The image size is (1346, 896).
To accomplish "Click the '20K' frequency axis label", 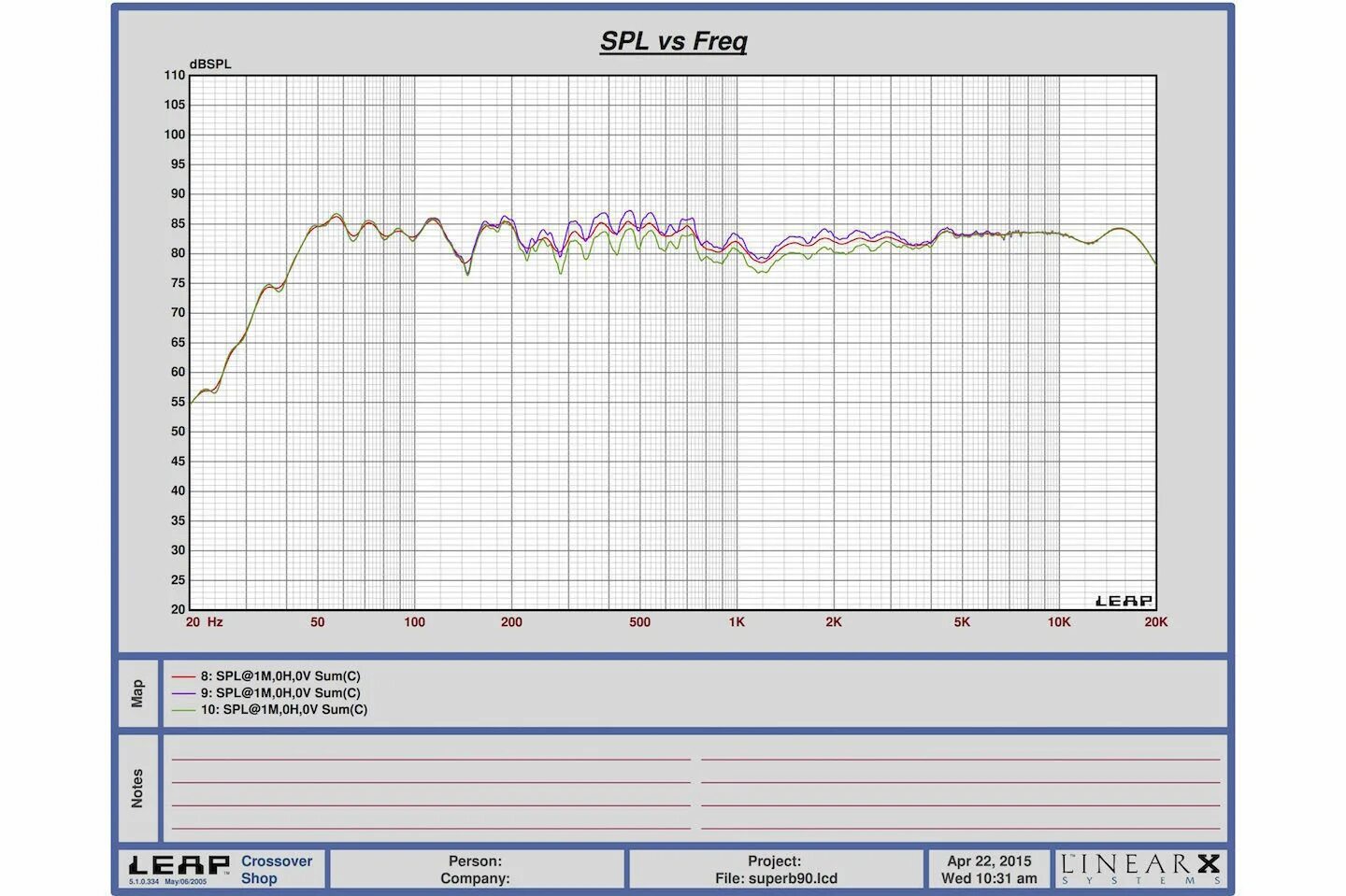I will 1156,621.
